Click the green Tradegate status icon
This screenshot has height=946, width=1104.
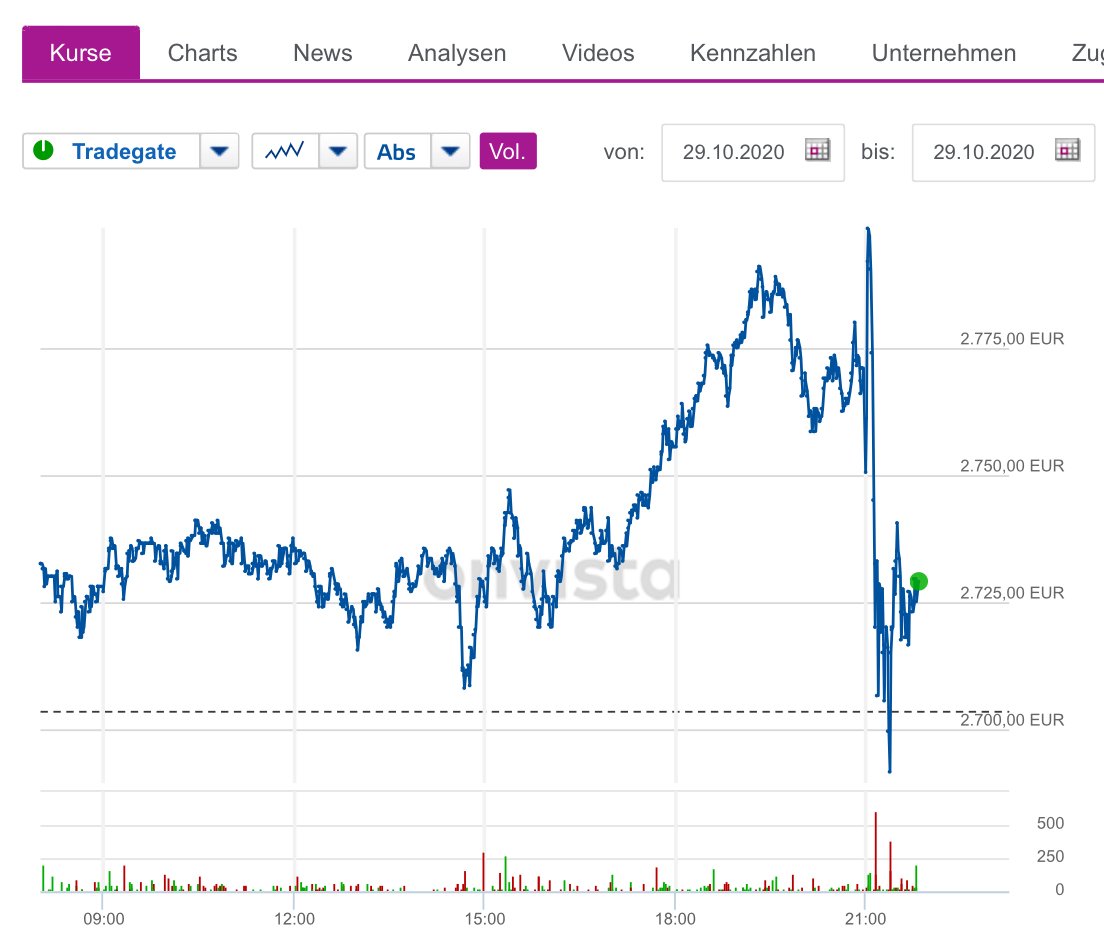pyautogui.click(x=43, y=152)
